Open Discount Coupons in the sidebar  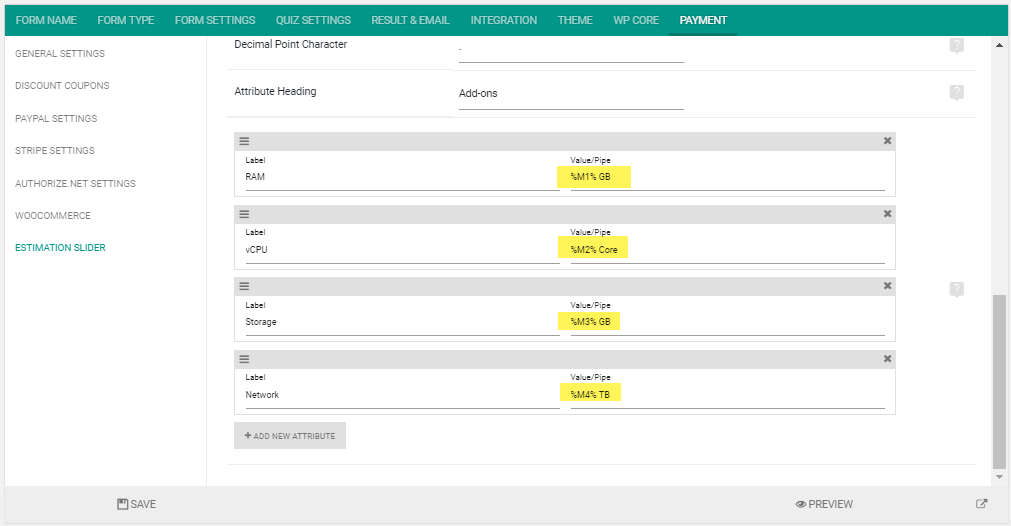tap(63, 86)
